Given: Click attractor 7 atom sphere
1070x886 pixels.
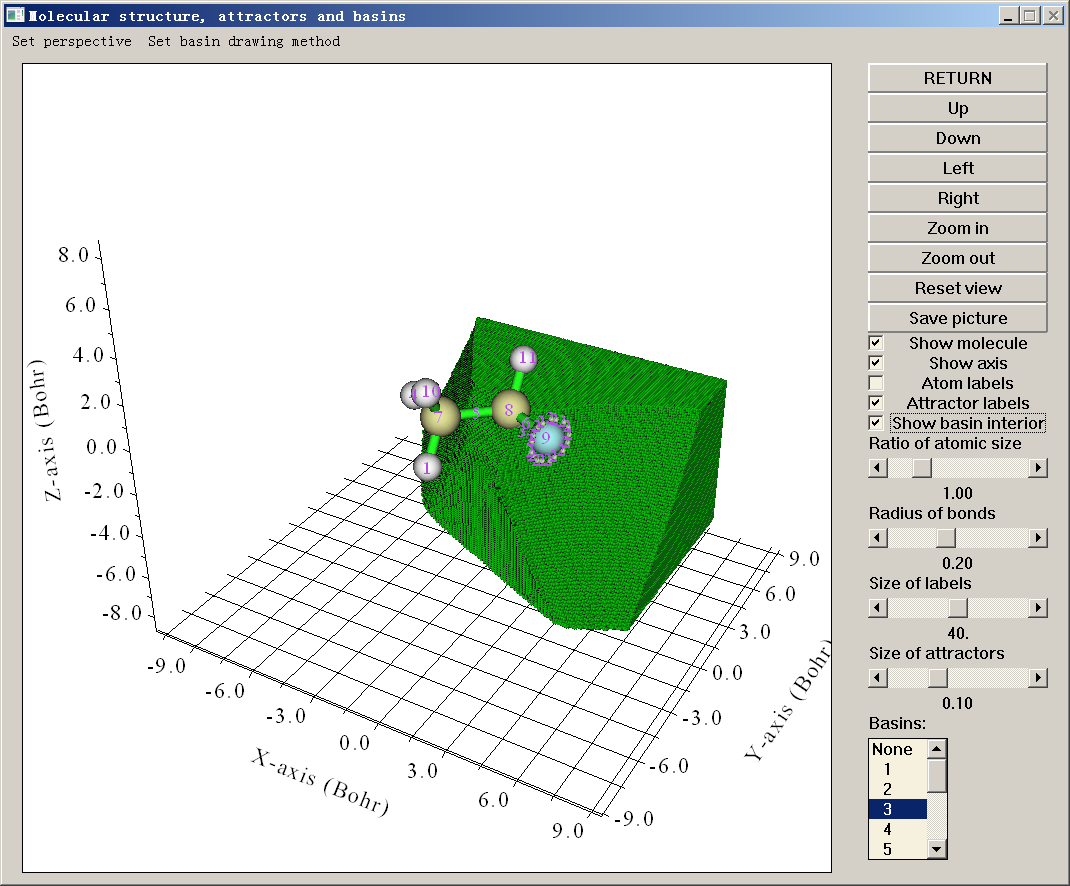Looking at the screenshot, I should pos(439,416).
